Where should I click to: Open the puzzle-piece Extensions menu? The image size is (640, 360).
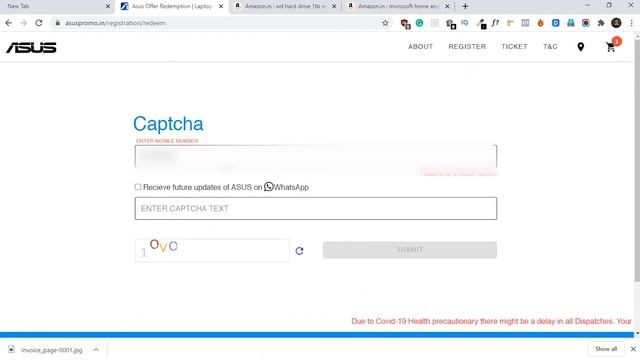pyautogui.click(x=601, y=23)
